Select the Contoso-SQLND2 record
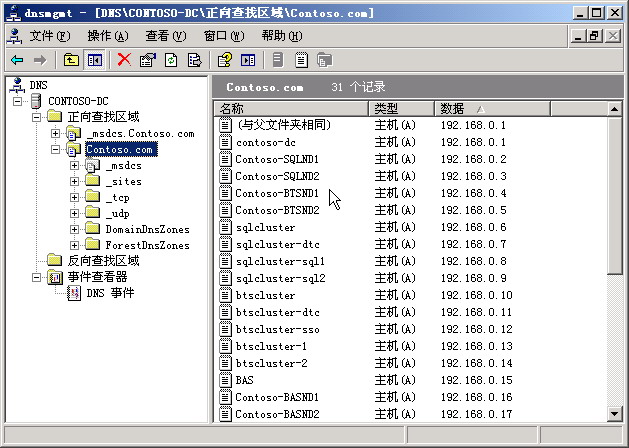The width and height of the screenshot is (629, 448). tap(277, 176)
